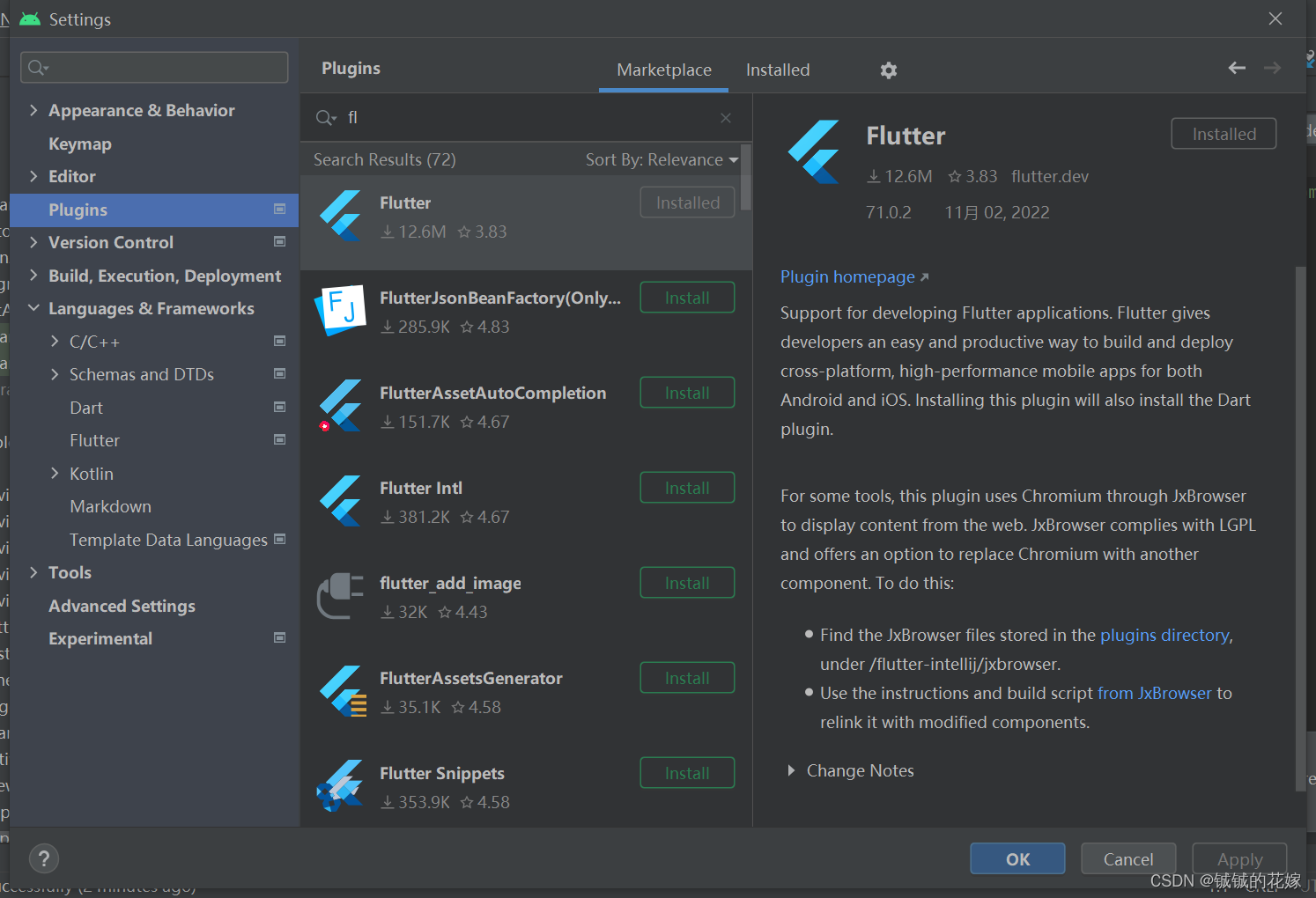Click Cancel to discard changes
The width and height of the screenshot is (1316, 898).
click(1128, 859)
